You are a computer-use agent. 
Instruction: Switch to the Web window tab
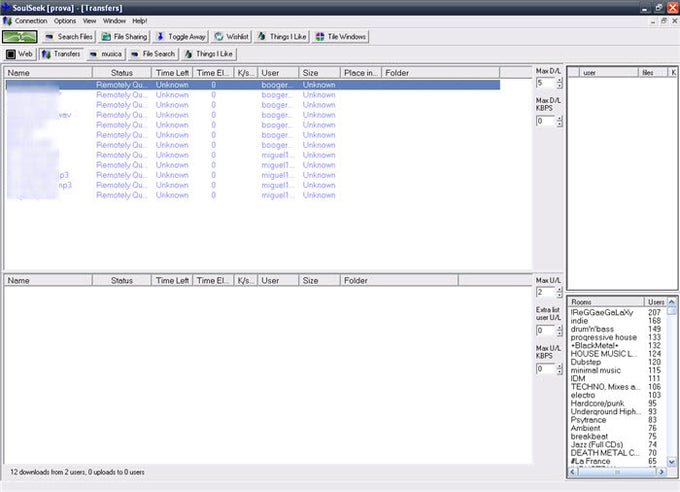coord(20,54)
